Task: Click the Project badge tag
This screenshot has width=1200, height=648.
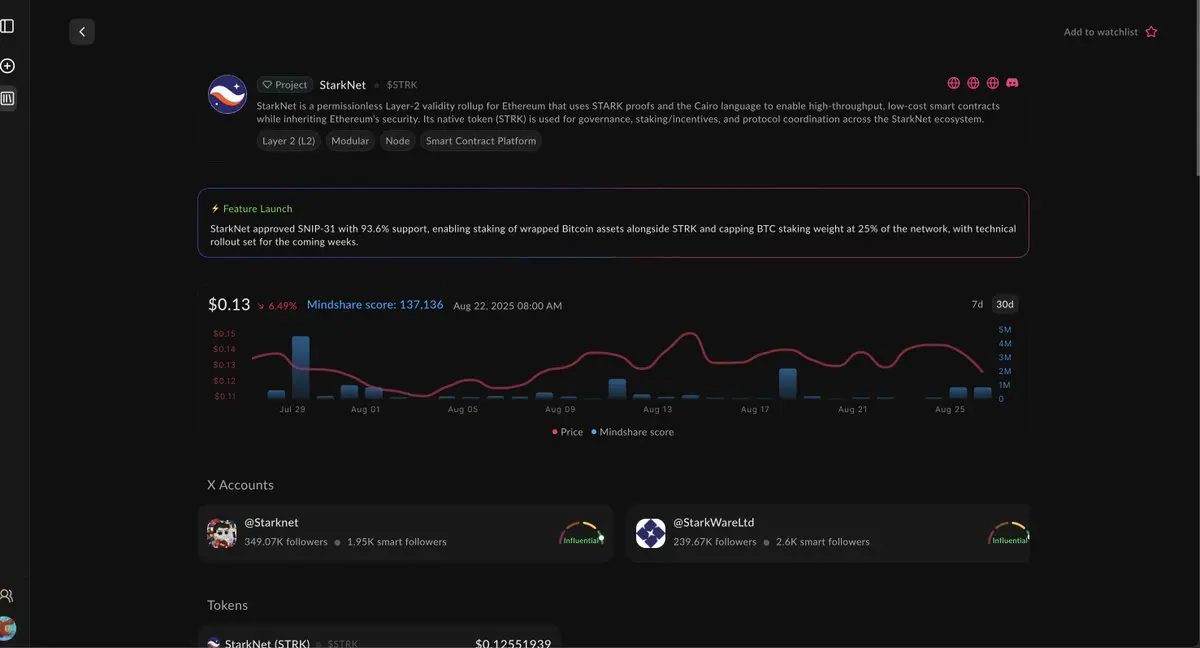Action: [x=285, y=85]
